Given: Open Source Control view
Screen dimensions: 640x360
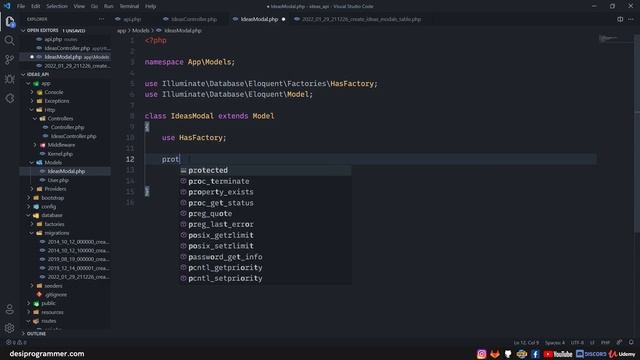Looking at the screenshot, I should [10, 60].
